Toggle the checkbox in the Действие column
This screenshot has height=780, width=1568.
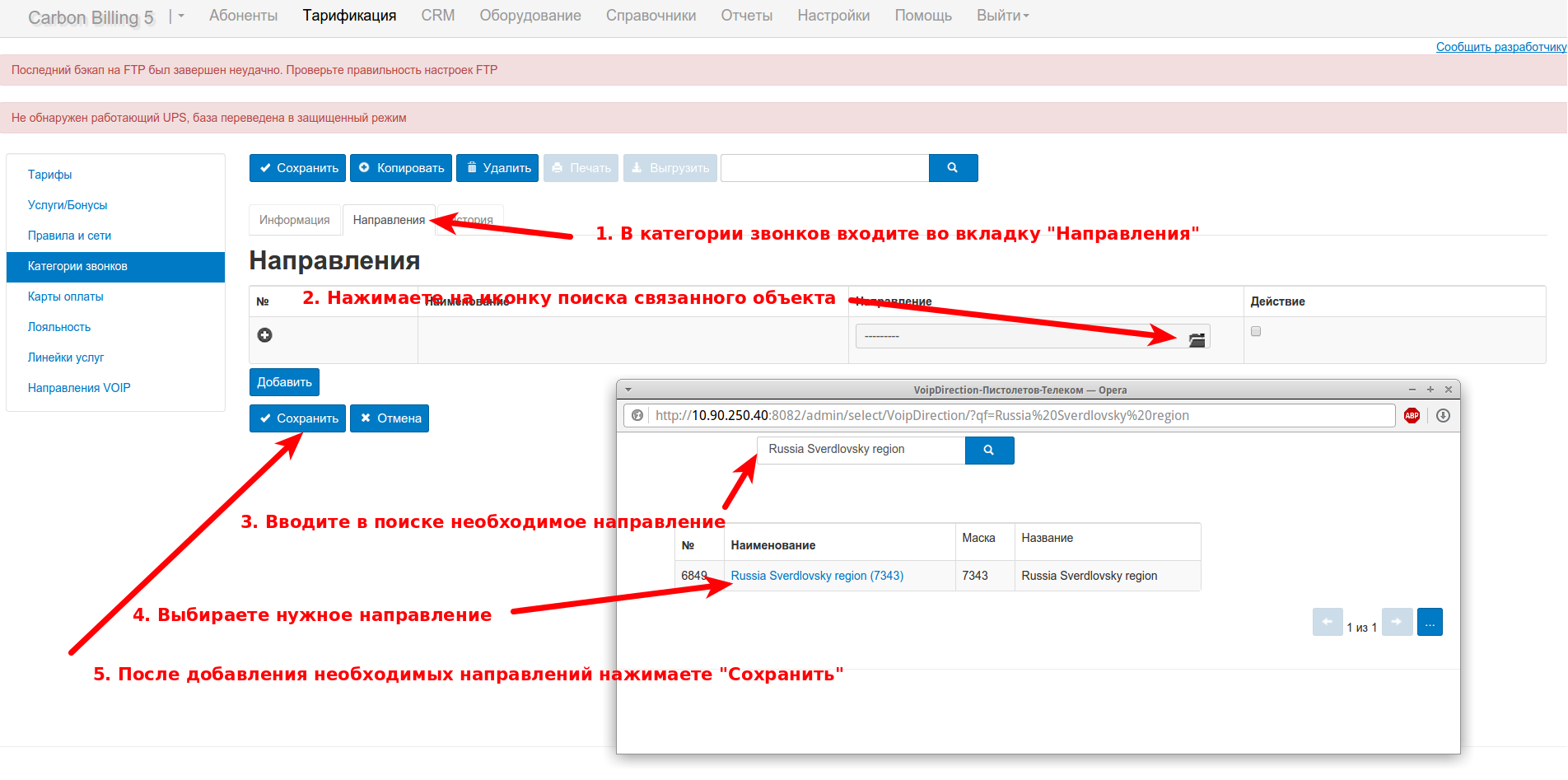(1256, 331)
